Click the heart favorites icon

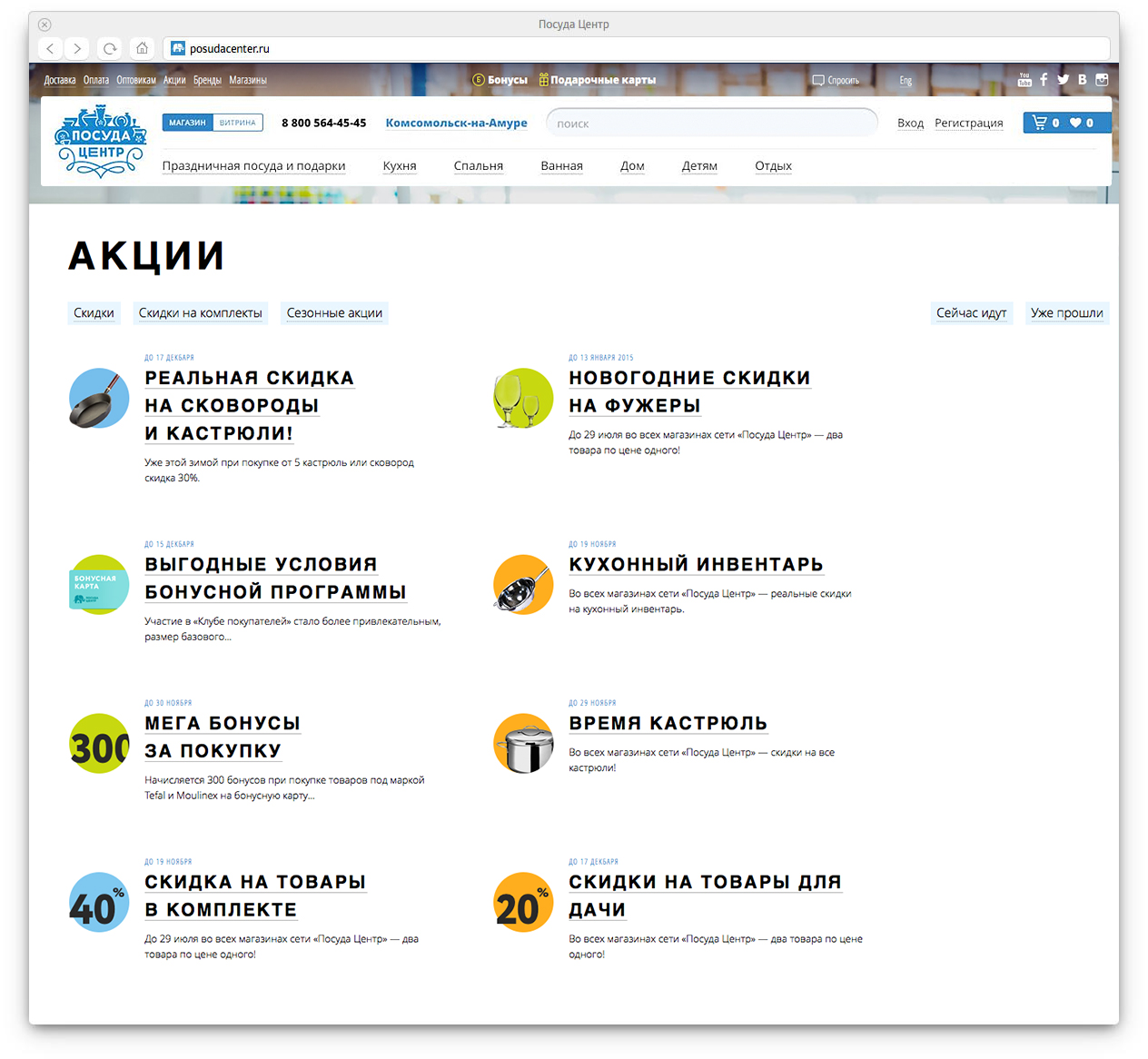coord(1075,123)
